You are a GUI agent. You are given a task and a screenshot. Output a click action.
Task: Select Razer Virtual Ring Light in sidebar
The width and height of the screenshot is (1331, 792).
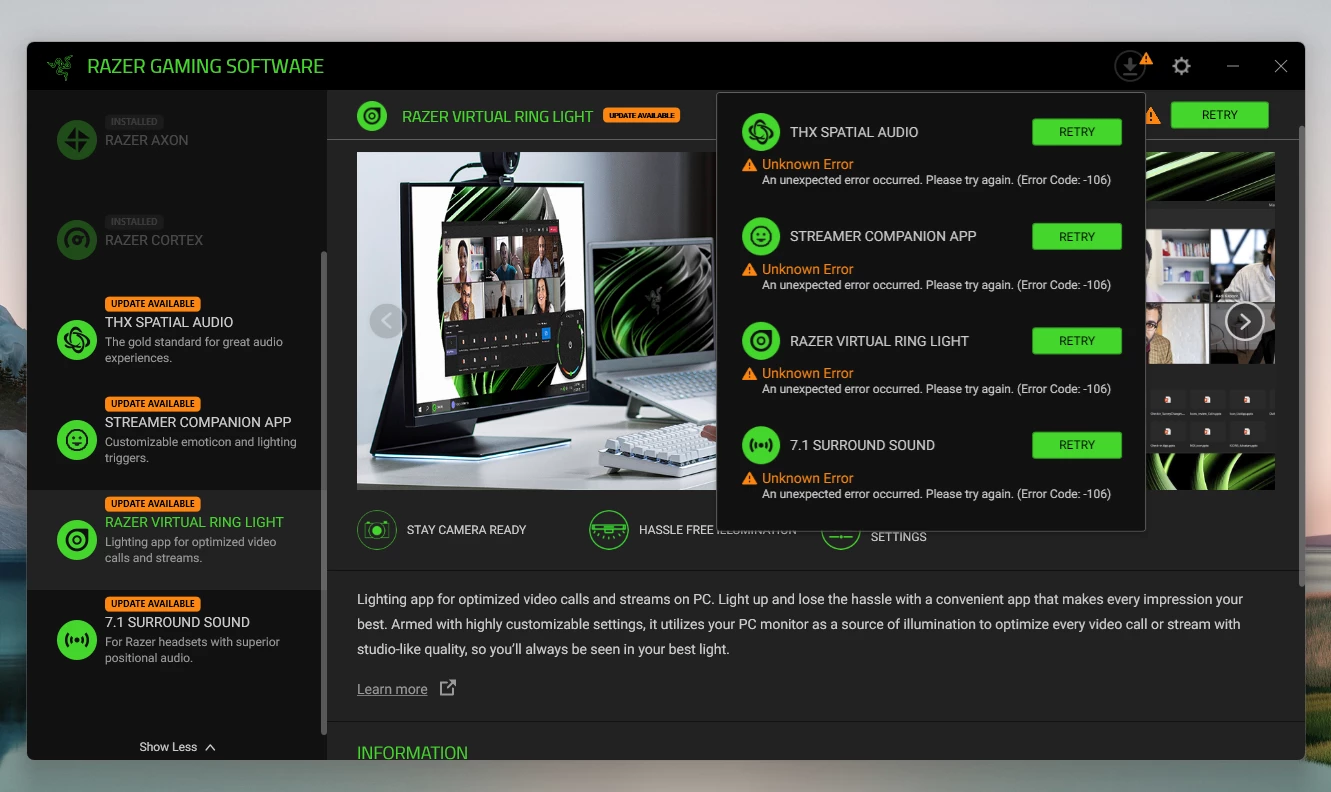point(174,540)
